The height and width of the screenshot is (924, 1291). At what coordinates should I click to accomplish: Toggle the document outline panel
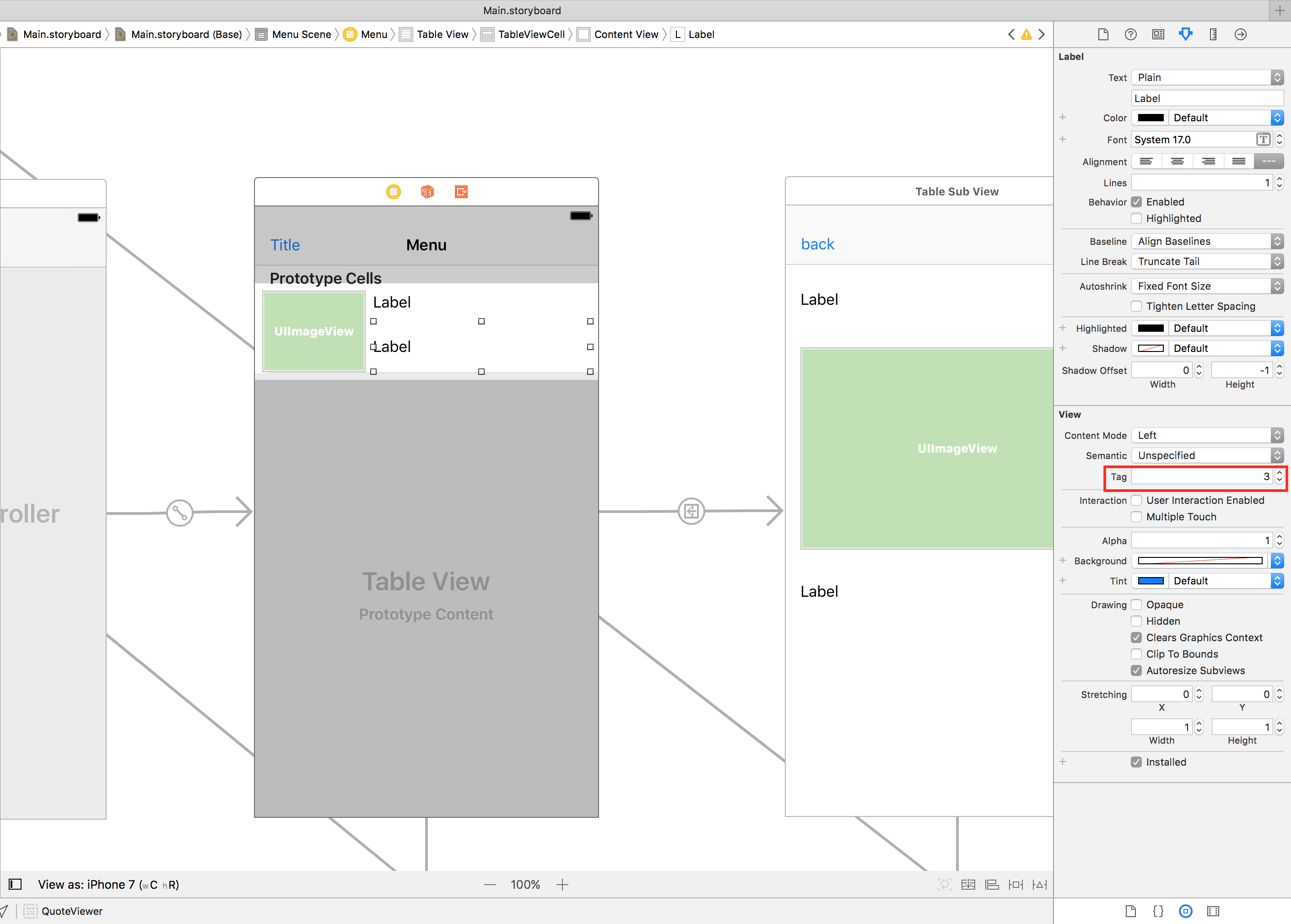[x=16, y=884]
